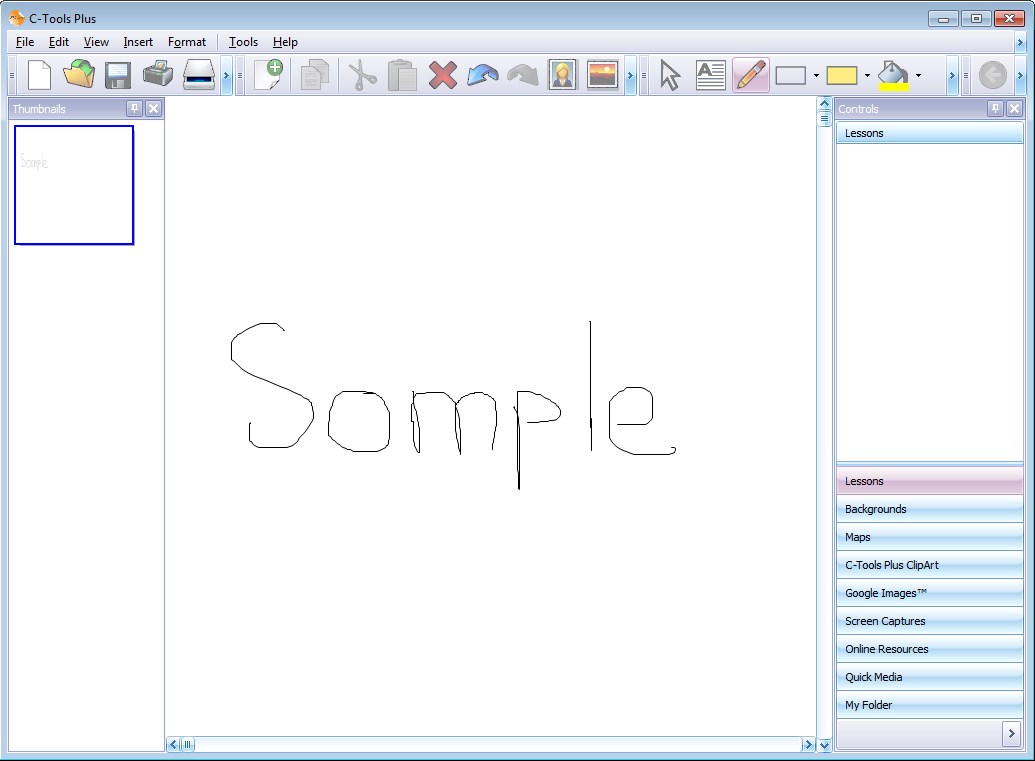Open Google Images category

[x=929, y=593]
